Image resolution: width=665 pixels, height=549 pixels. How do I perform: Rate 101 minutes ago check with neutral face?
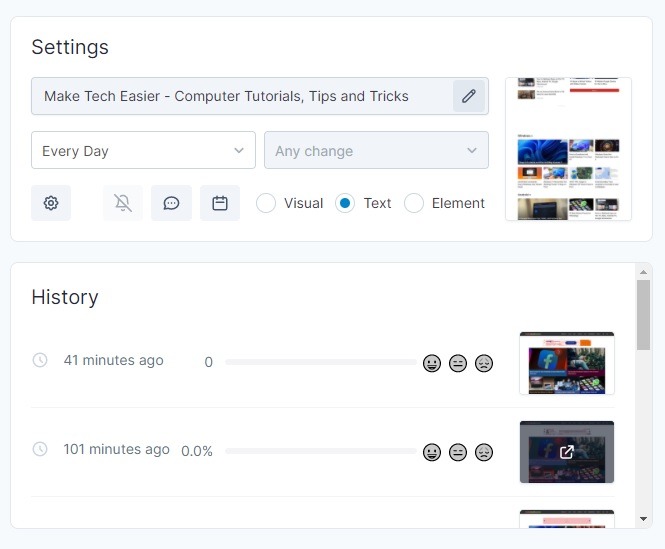point(458,452)
